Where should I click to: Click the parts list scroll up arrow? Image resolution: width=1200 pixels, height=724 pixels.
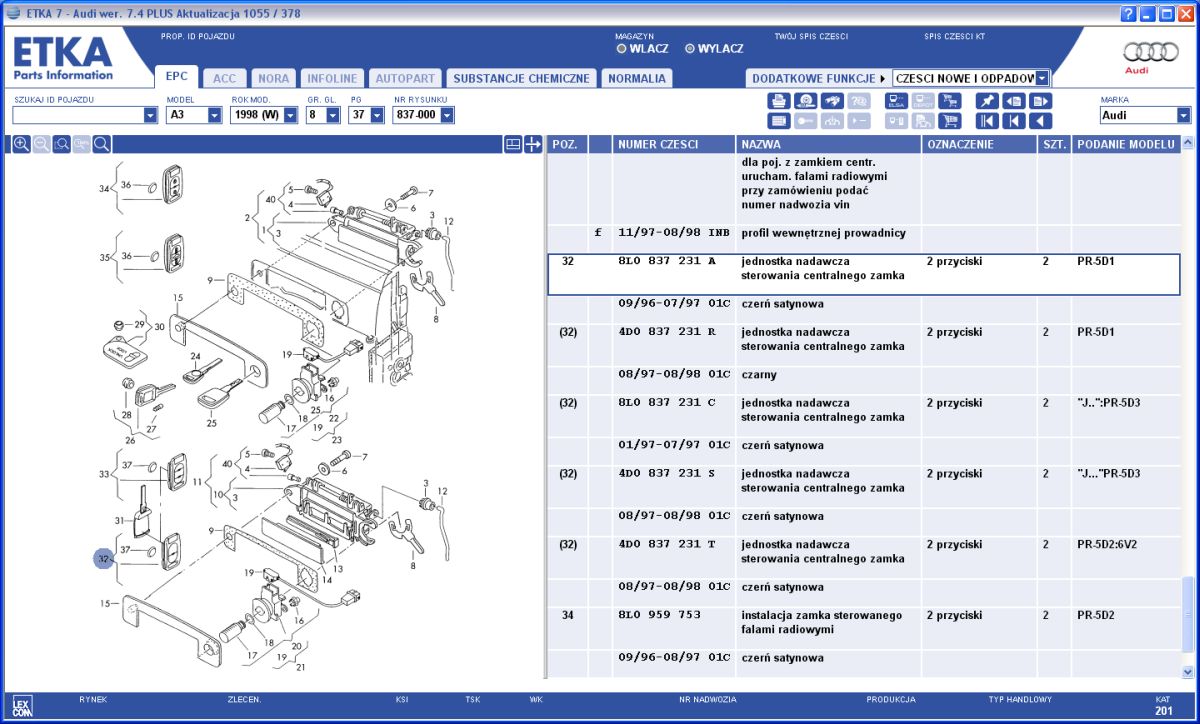point(1188,144)
